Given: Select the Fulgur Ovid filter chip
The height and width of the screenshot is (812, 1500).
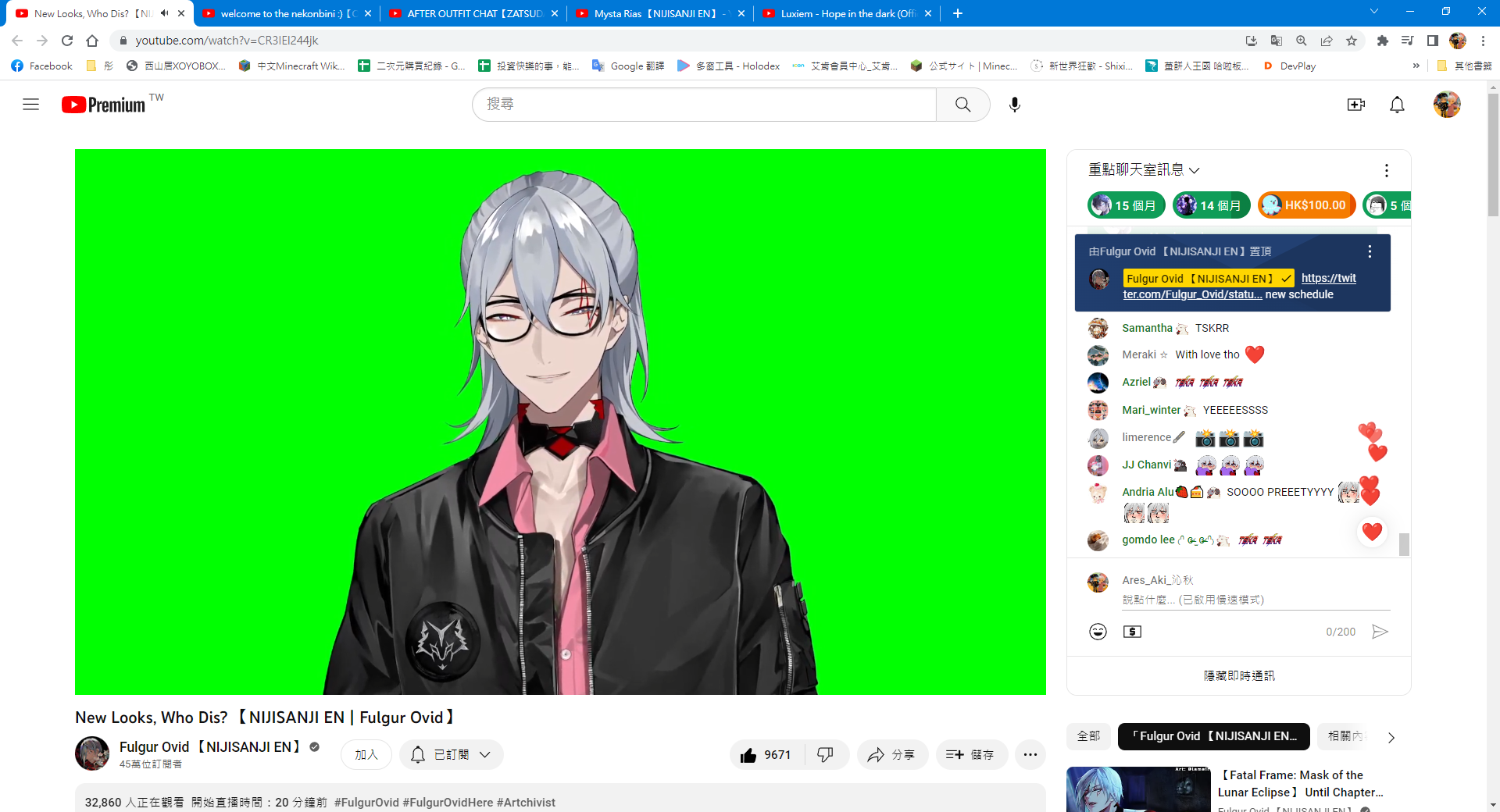Looking at the screenshot, I should 1213,736.
